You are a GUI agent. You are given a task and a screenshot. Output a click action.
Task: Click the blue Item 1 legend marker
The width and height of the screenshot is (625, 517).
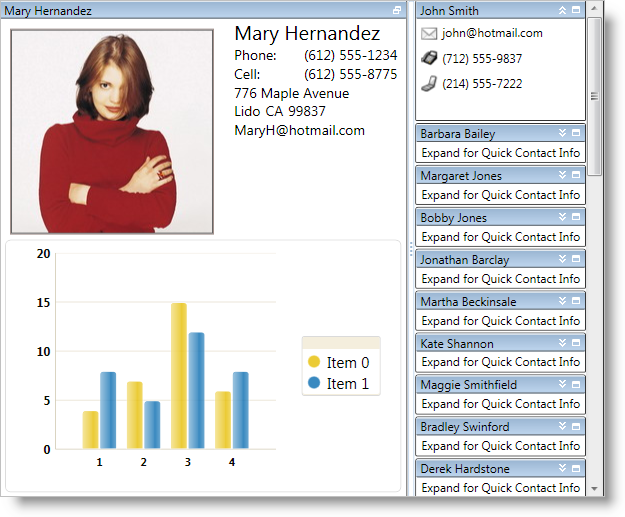[314, 383]
